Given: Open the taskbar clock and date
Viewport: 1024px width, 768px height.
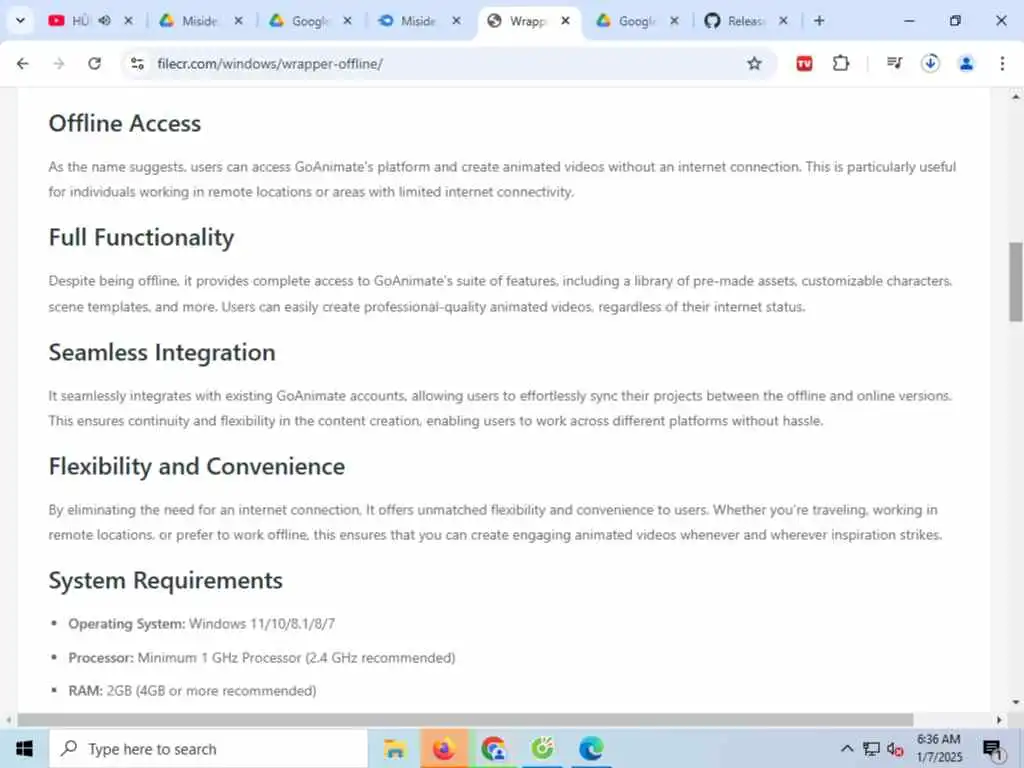Looking at the screenshot, I should tap(939, 748).
